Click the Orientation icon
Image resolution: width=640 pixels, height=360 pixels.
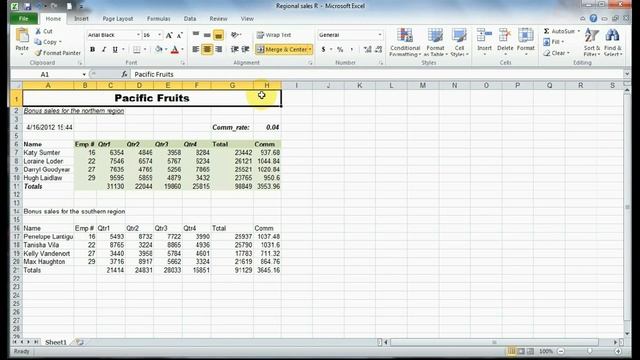[235, 35]
